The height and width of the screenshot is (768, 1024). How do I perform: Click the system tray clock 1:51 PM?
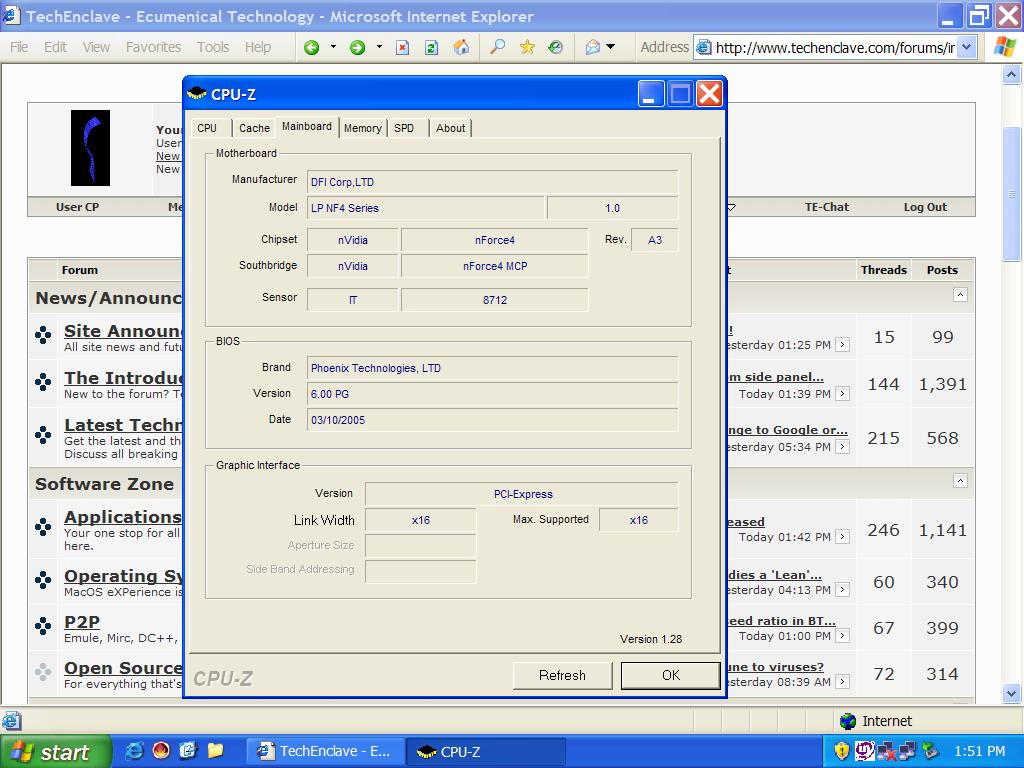click(980, 752)
